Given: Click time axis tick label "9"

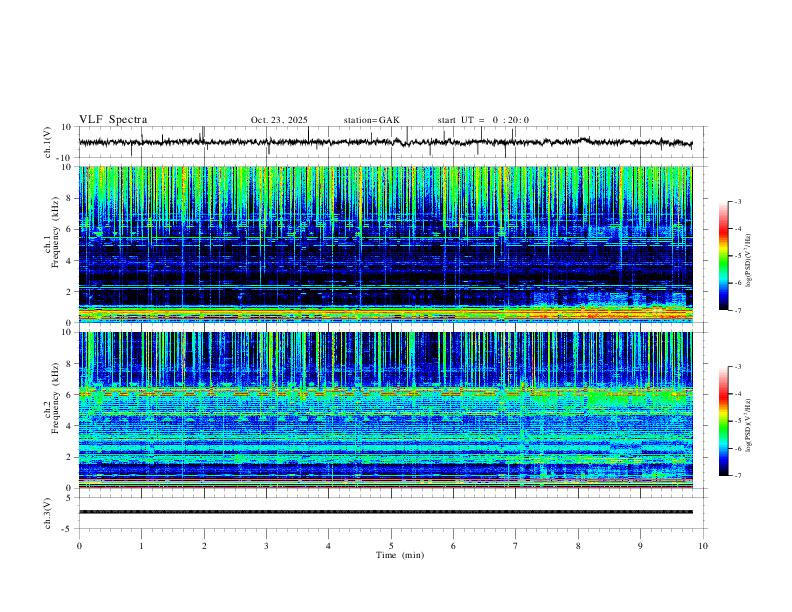Looking at the screenshot, I should coord(640,546).
